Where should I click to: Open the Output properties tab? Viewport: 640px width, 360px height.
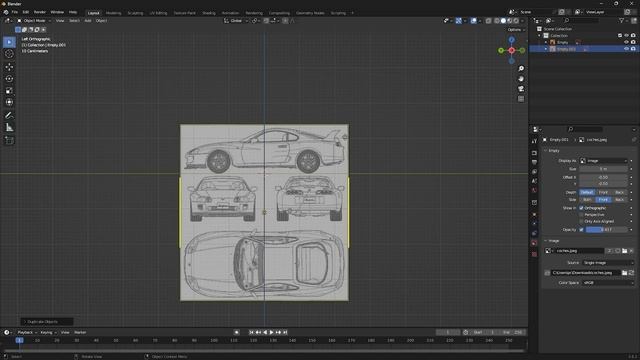534,162
